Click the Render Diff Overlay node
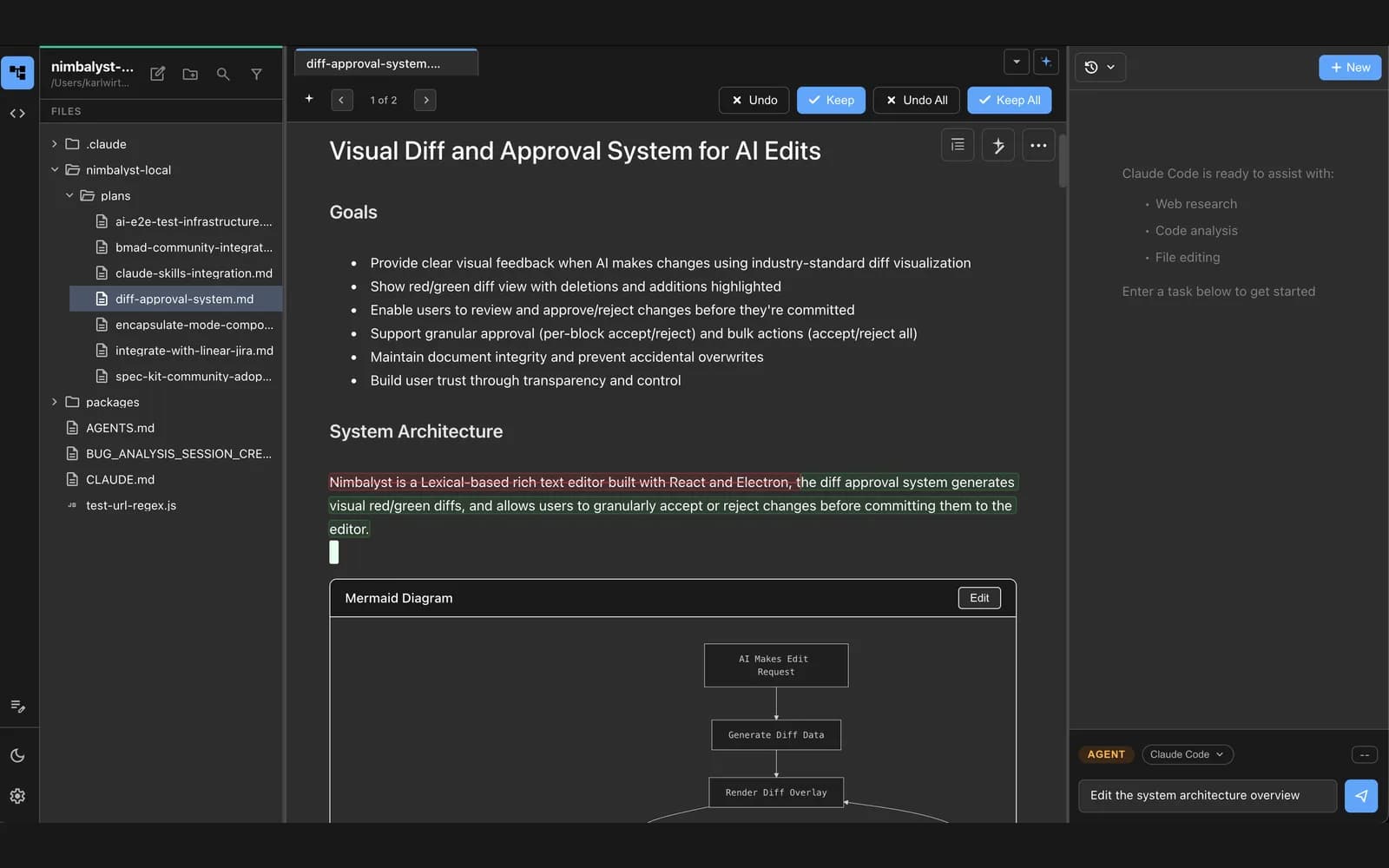1389x868 pixels. click(x=776, y=792)
